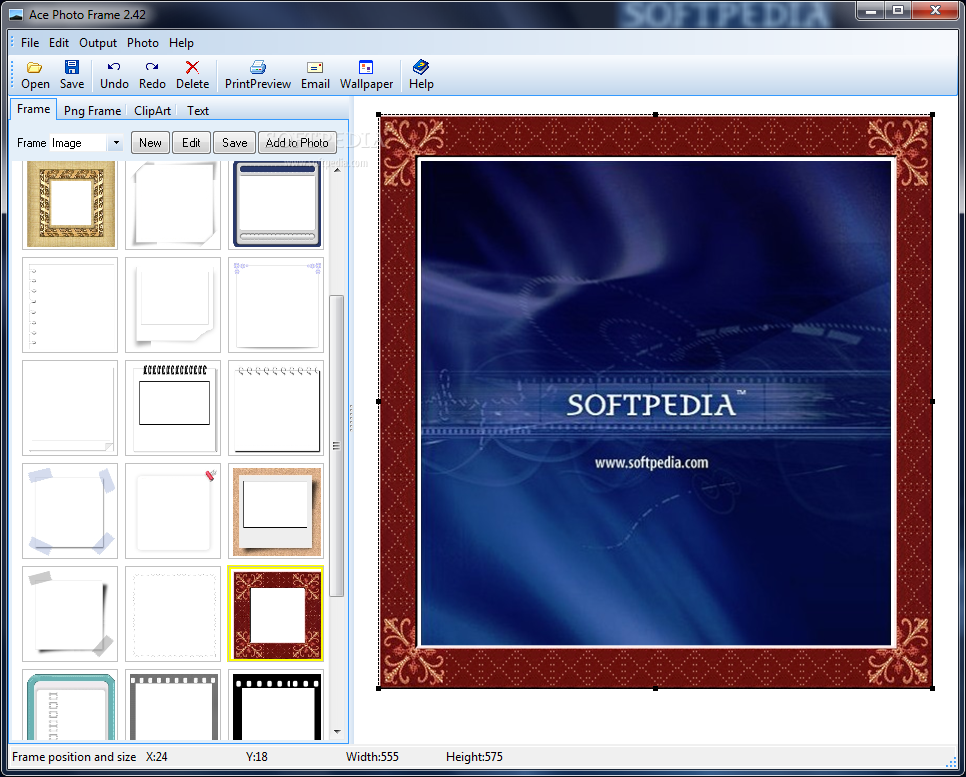The width and height of the screenshot is (966, 777).
Task: Select the dotted-edge stamp frame thumbnail
Action: click(x=173, y=614)
